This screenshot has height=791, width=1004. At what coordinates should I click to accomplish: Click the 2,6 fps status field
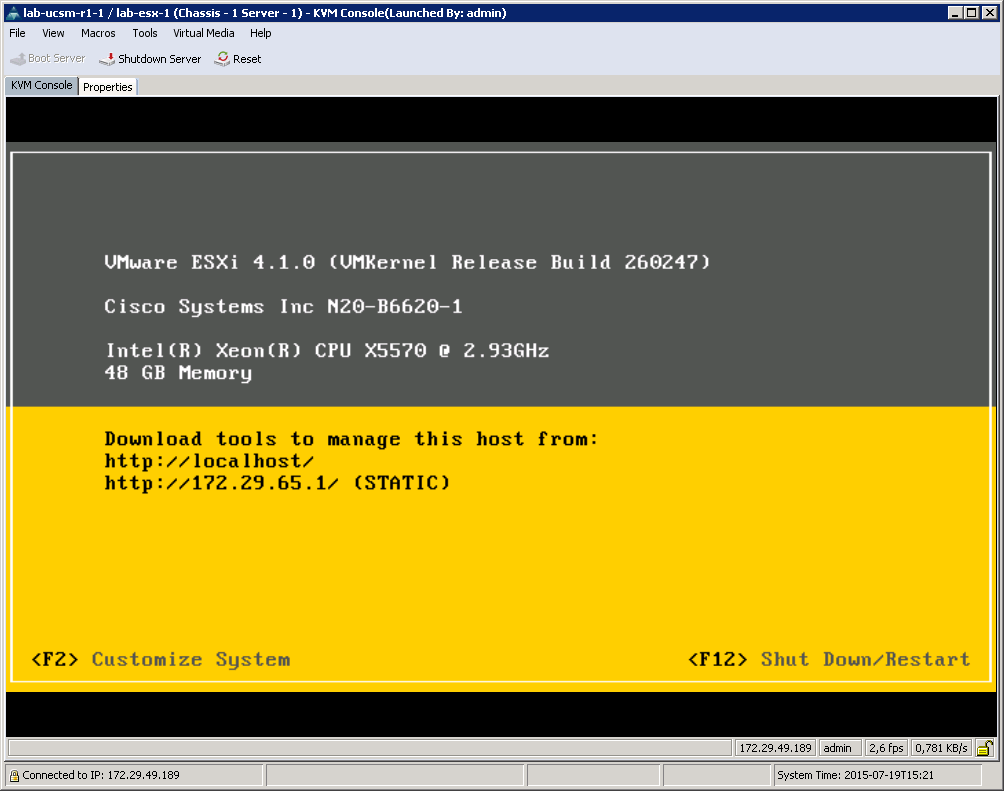886,748
